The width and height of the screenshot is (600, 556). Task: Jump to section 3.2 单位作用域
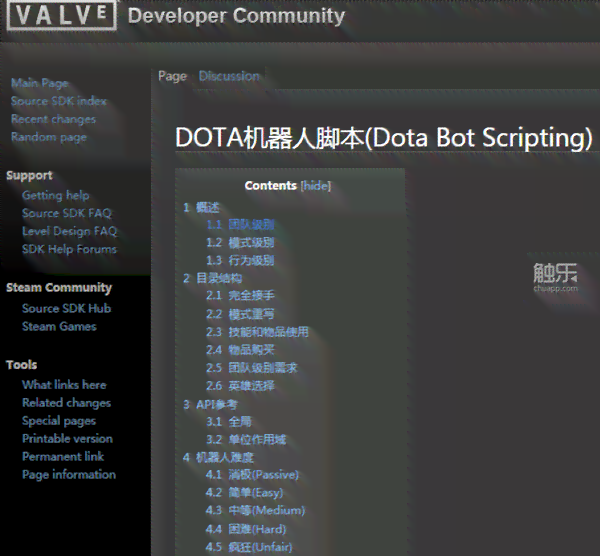[246, 440]
